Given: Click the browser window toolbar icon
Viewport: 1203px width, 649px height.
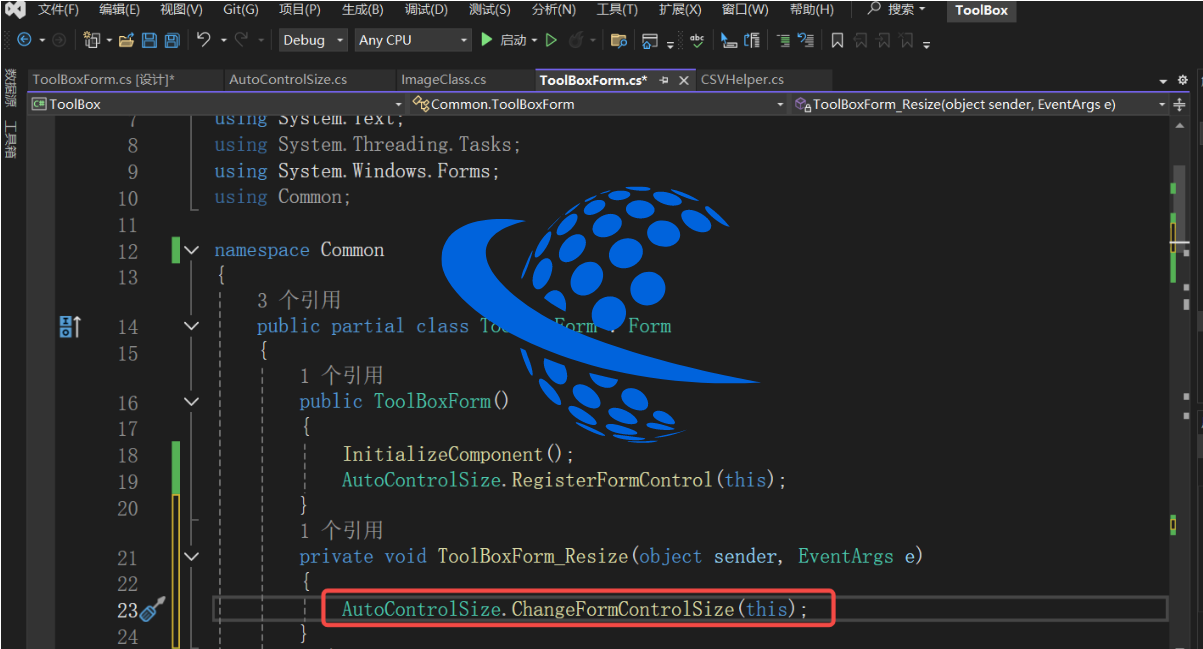Looking at the screenshot, I should click(x=650, y=40).
